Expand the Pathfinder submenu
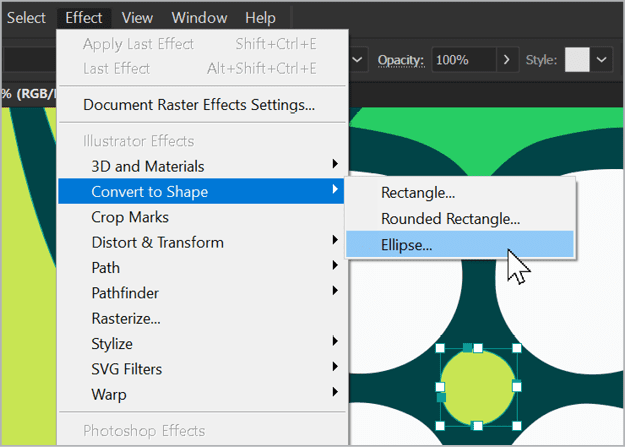The height and width of the screenshot is (447, 625). [201, 293]
